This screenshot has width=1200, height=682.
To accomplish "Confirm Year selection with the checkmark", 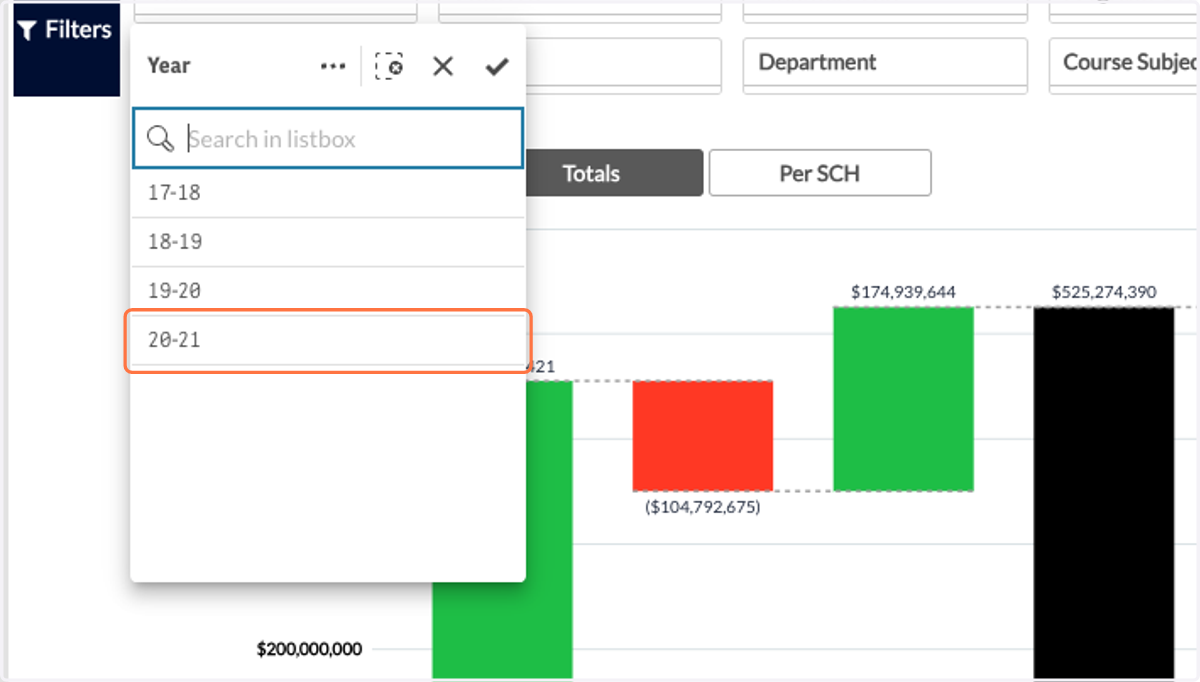I will (x=496, y=67).
